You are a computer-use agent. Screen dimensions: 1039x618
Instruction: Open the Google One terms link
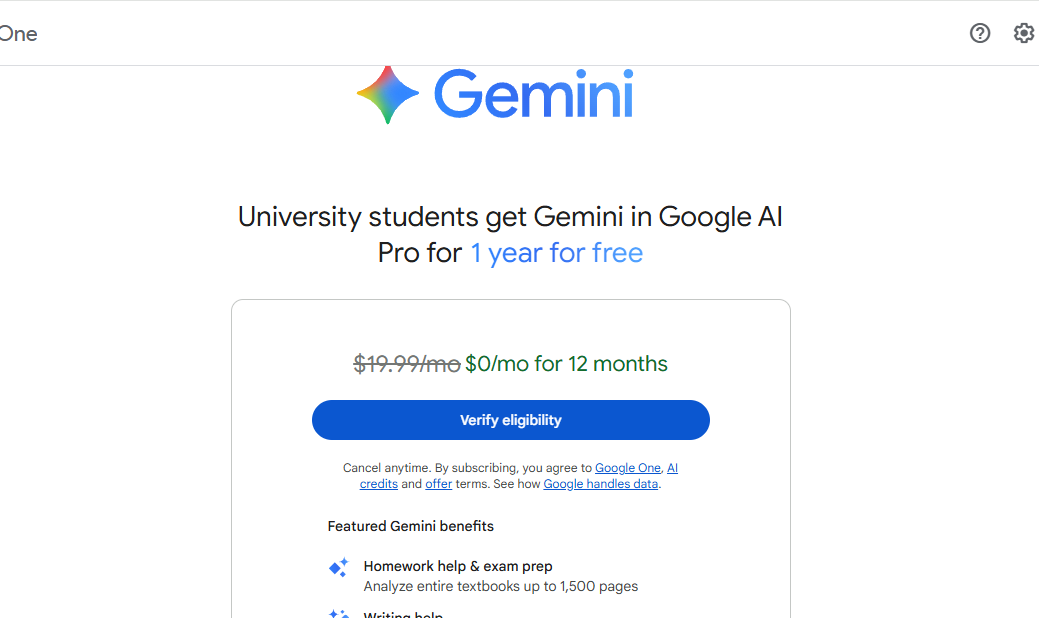pyautogui.click(x=627, y=468)
